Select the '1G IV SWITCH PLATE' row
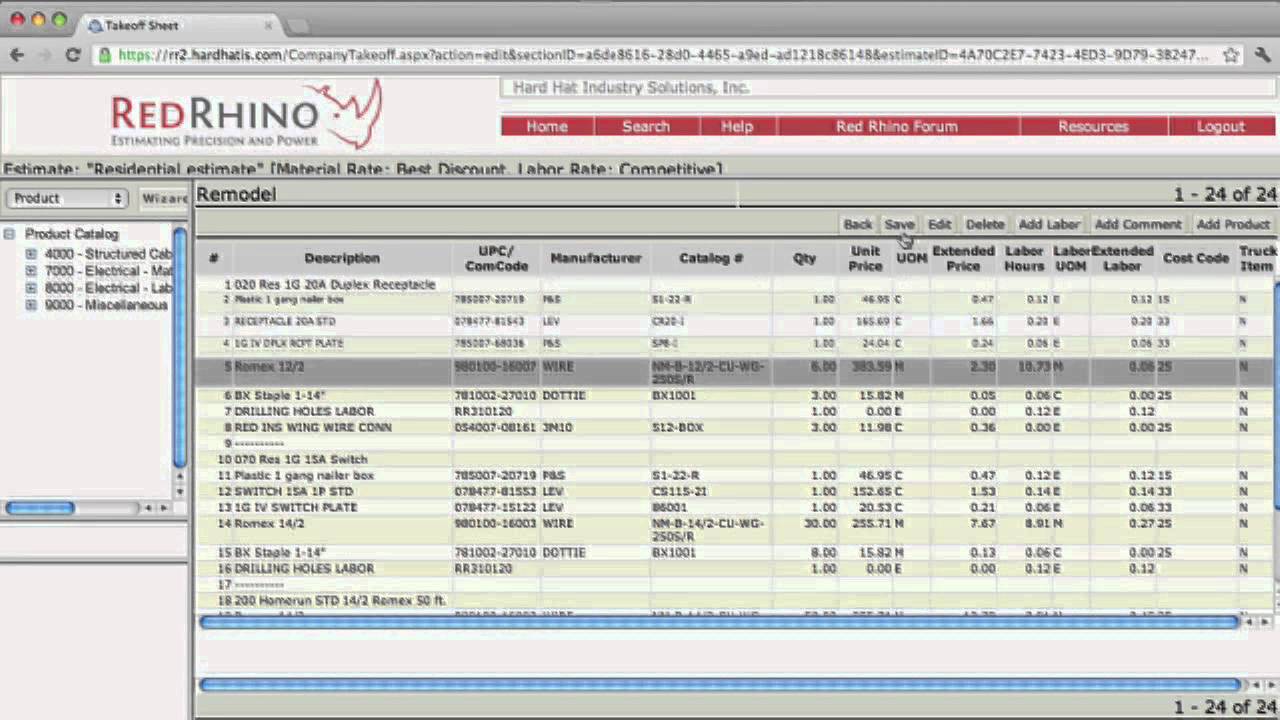Viewport: 1280px width, 720px height. point(735,507)
